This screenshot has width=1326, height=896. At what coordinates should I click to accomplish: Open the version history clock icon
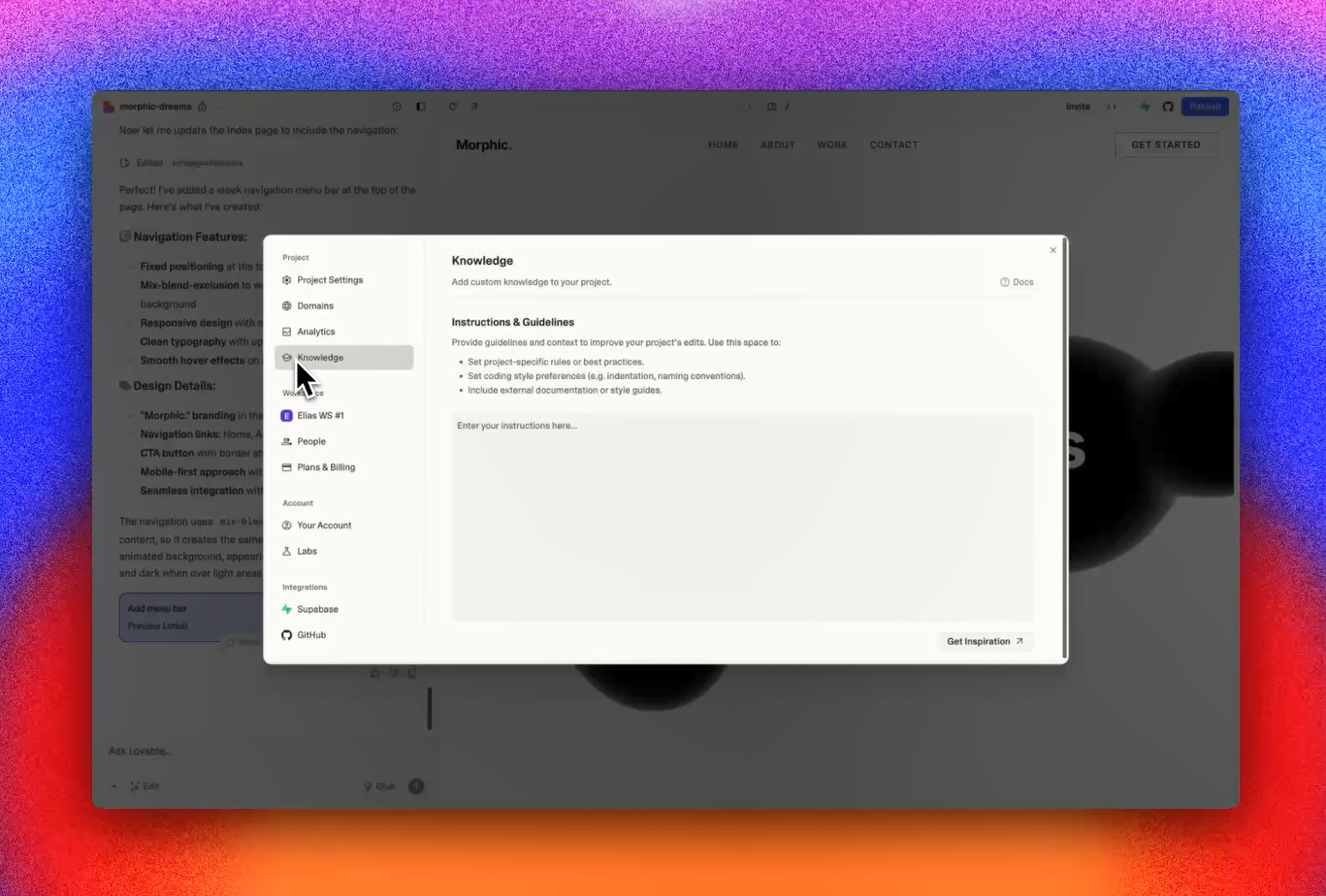point(397,107)
